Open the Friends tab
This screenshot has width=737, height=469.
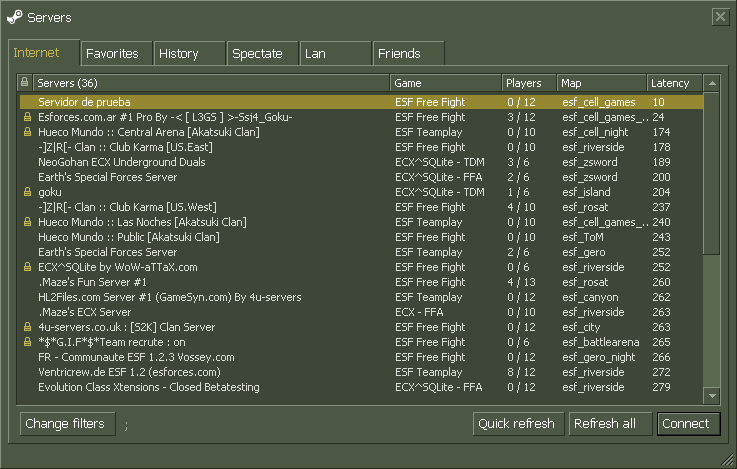pos(408,54)
